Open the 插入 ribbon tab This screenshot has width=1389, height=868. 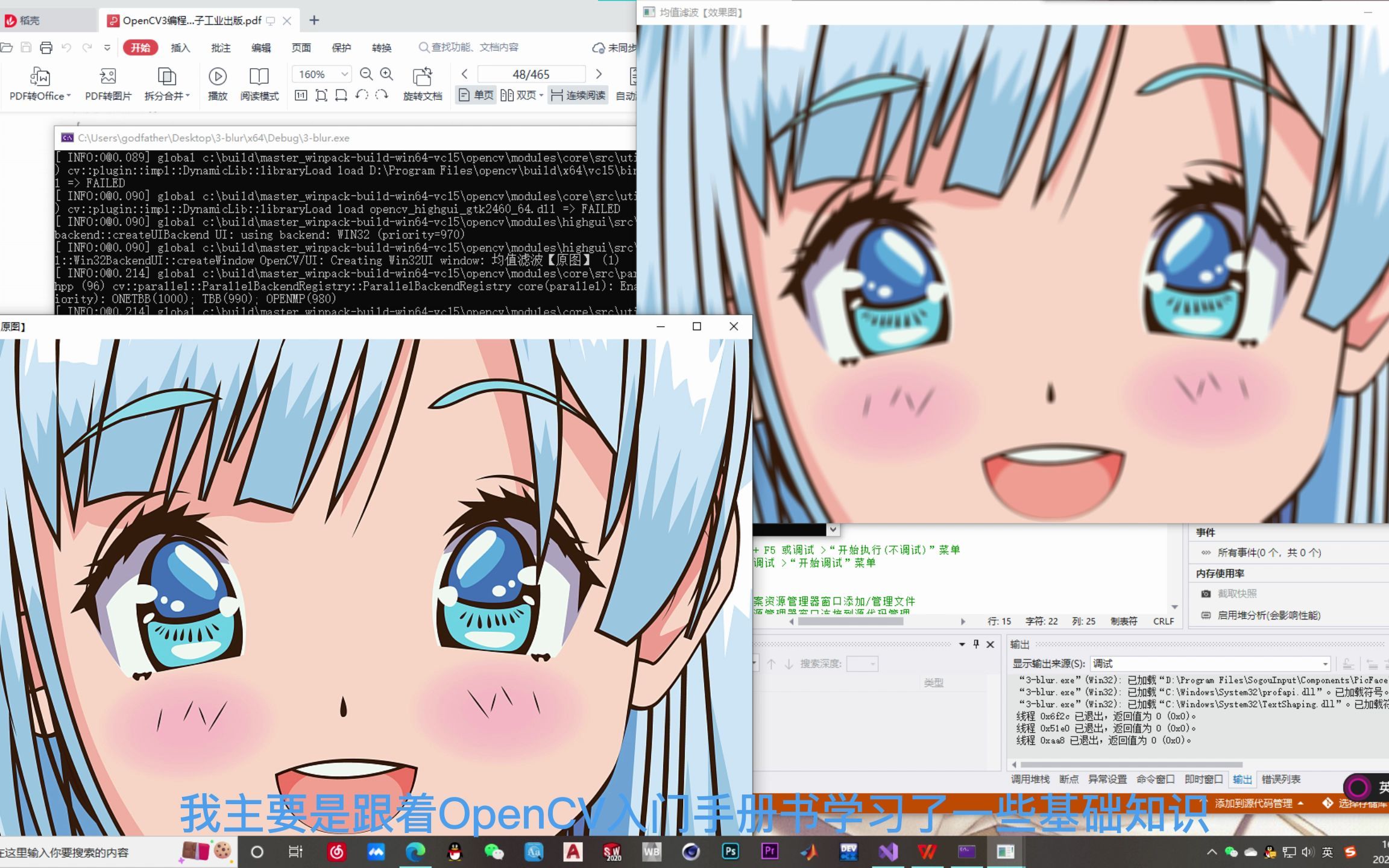click(x=180, y=48)
